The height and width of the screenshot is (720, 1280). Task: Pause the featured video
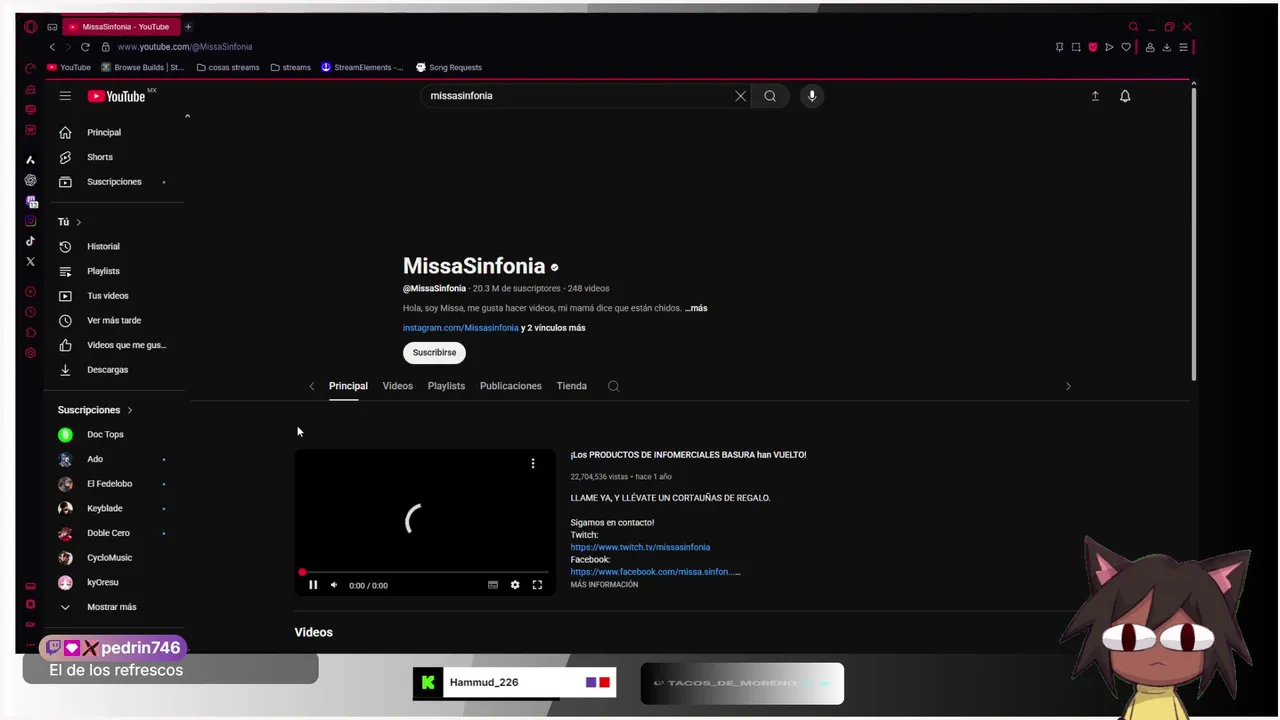[x=313, y=585]
